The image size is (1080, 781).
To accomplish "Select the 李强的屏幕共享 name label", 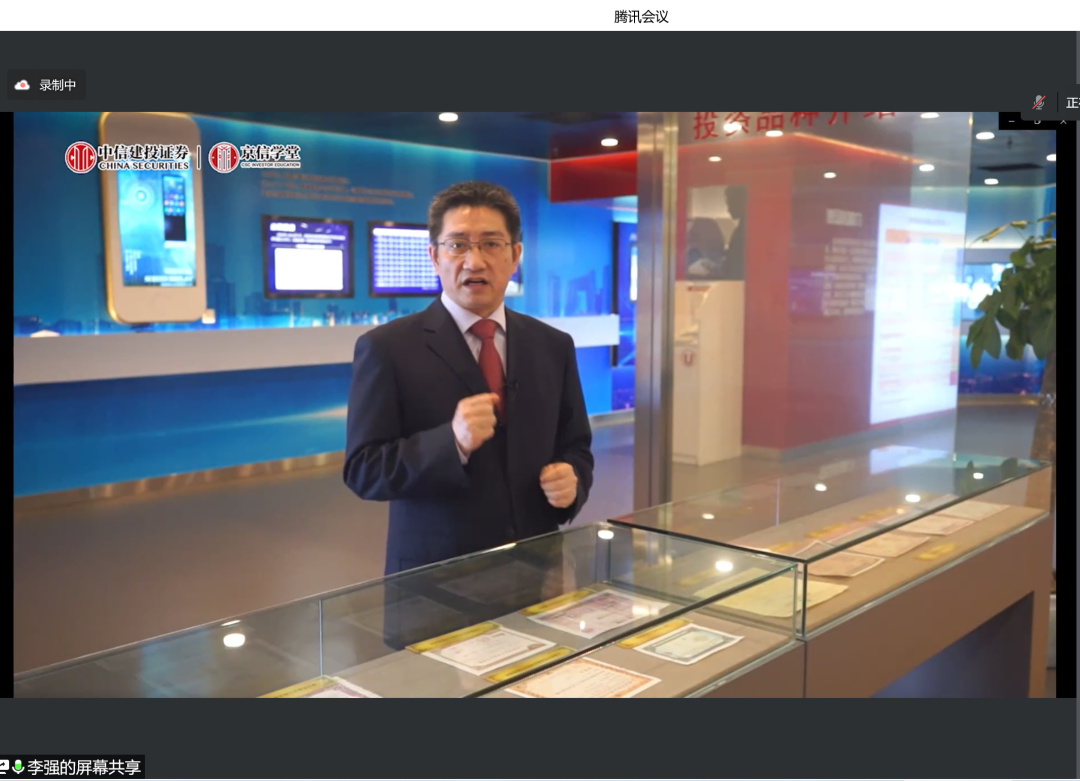I will click(x=84, y=768).
